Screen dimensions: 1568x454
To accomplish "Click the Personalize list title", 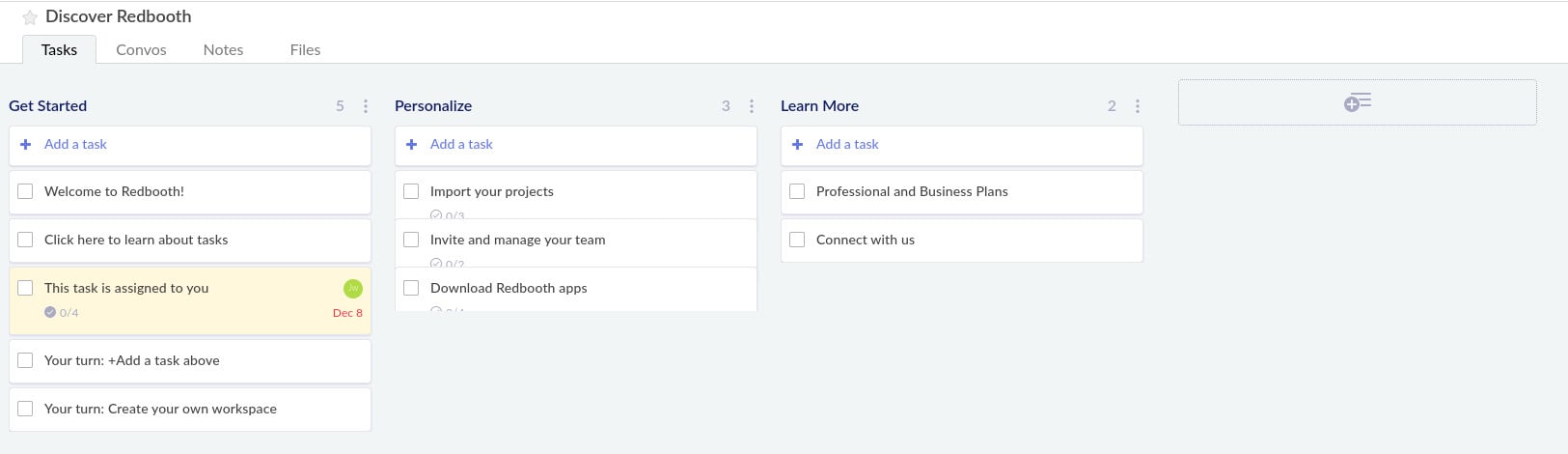I will [433, 106].
